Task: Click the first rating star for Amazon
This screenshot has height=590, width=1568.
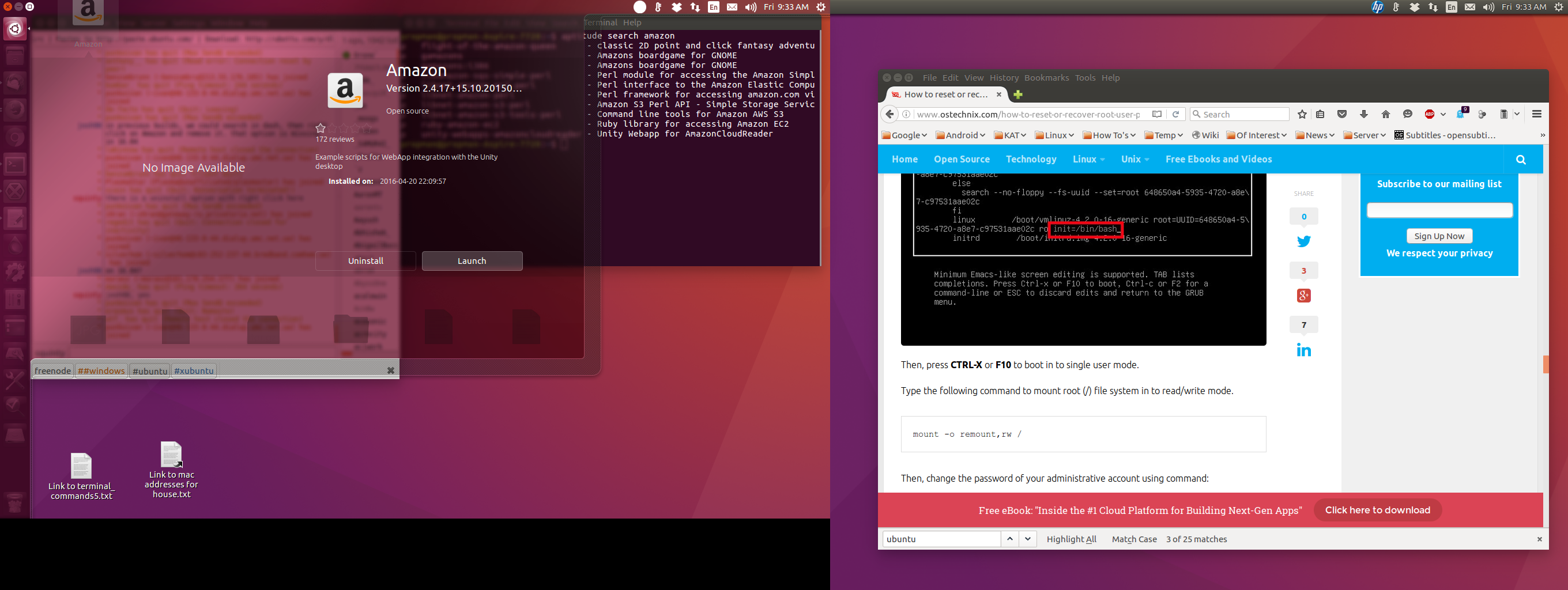Action: [x=320, y=128]
